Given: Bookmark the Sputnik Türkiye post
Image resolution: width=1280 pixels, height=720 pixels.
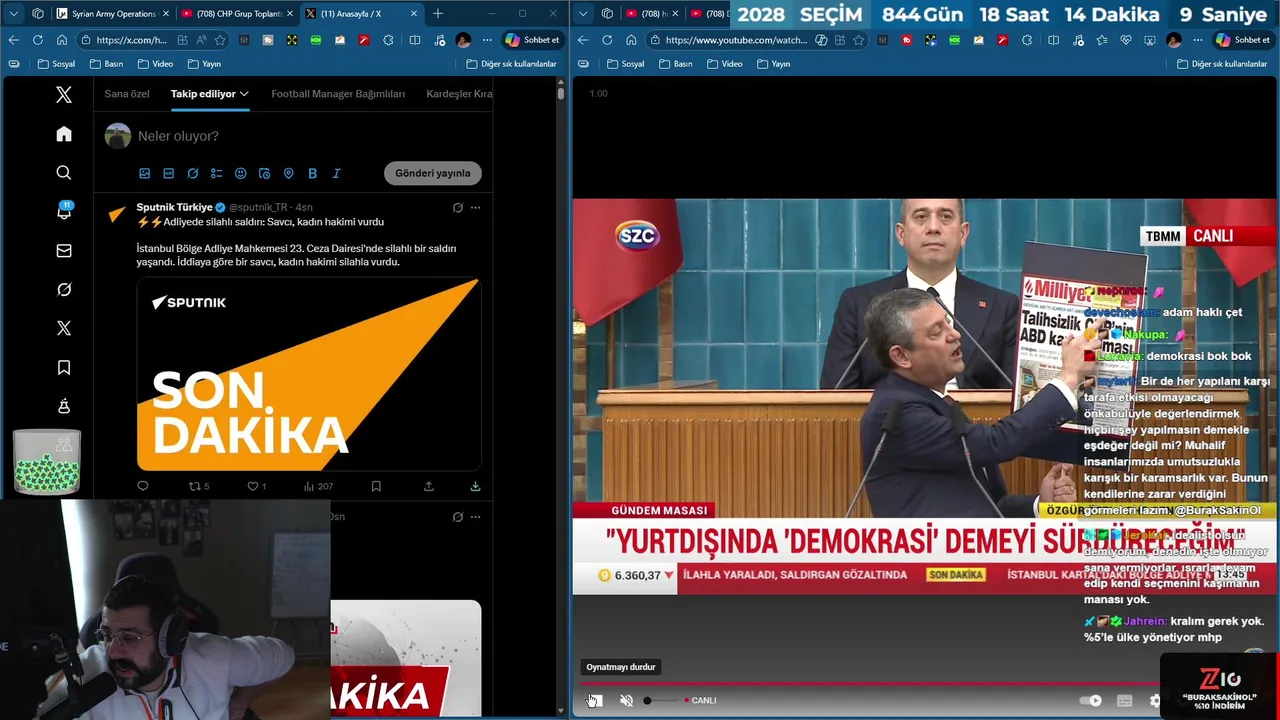Looking at the screenshot, I should tap(376, 486).
